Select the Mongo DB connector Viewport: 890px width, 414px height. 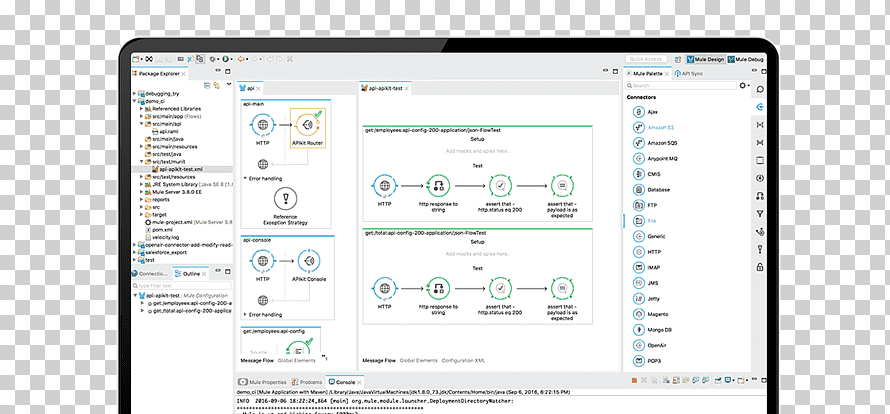click(653, 329)
